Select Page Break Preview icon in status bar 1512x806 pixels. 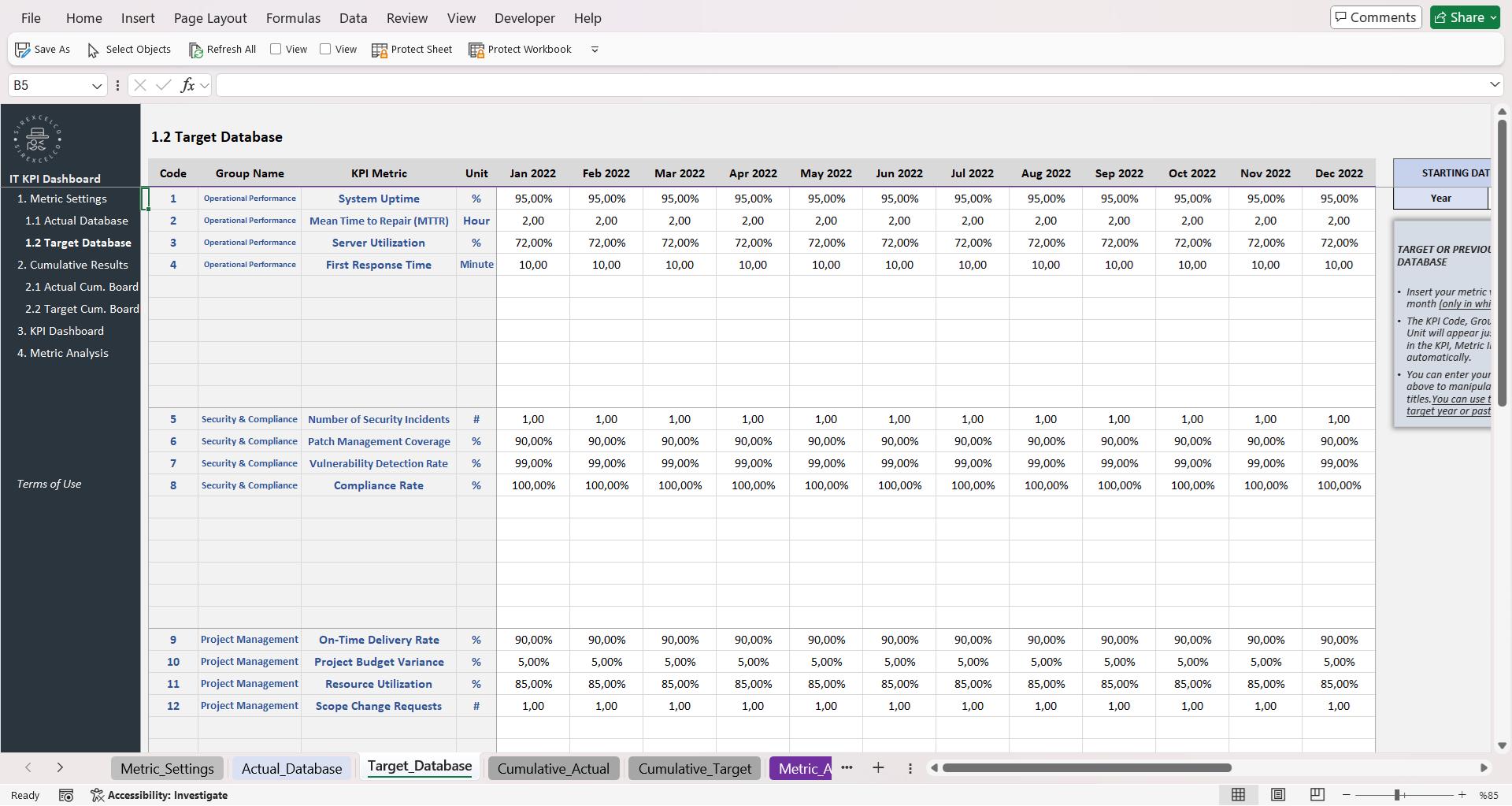1316,794
